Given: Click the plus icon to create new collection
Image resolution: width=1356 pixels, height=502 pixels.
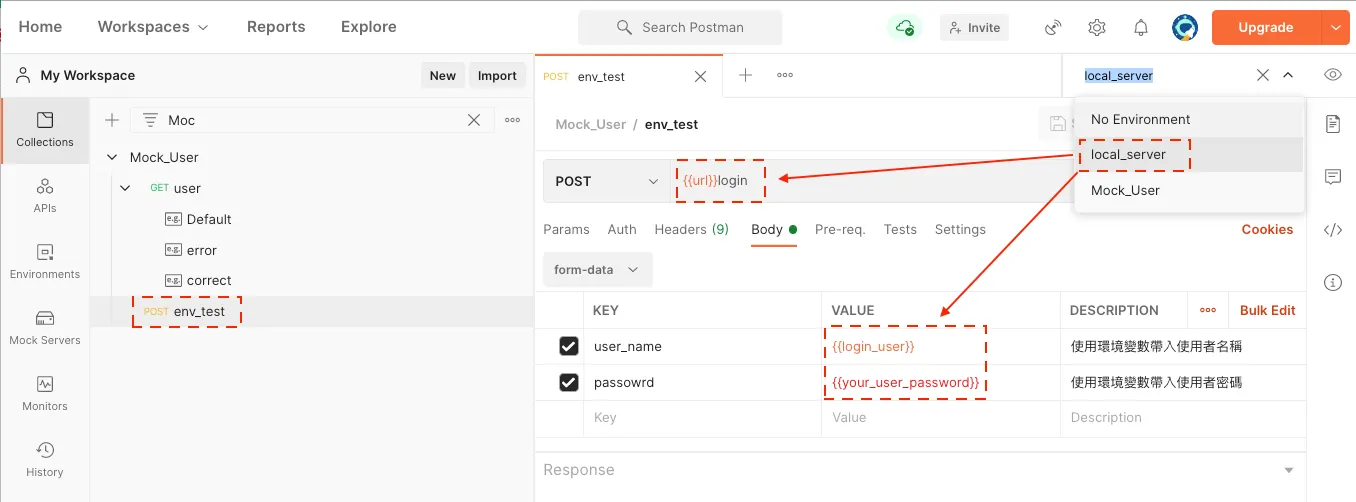Looking at the screenshot, I should 112,120.
